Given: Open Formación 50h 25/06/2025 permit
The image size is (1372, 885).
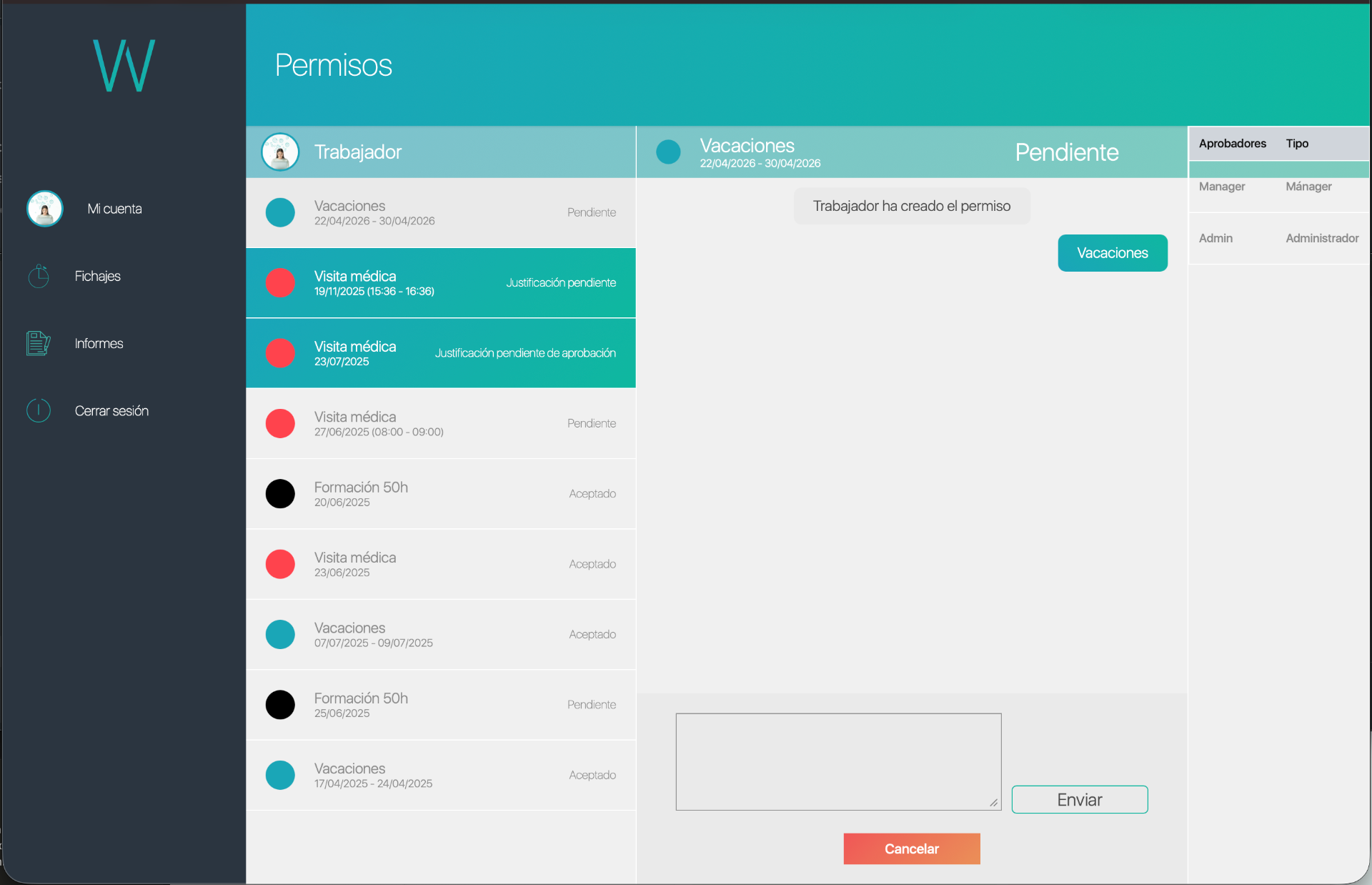Looking at the screenshot, I should (441, 705).
